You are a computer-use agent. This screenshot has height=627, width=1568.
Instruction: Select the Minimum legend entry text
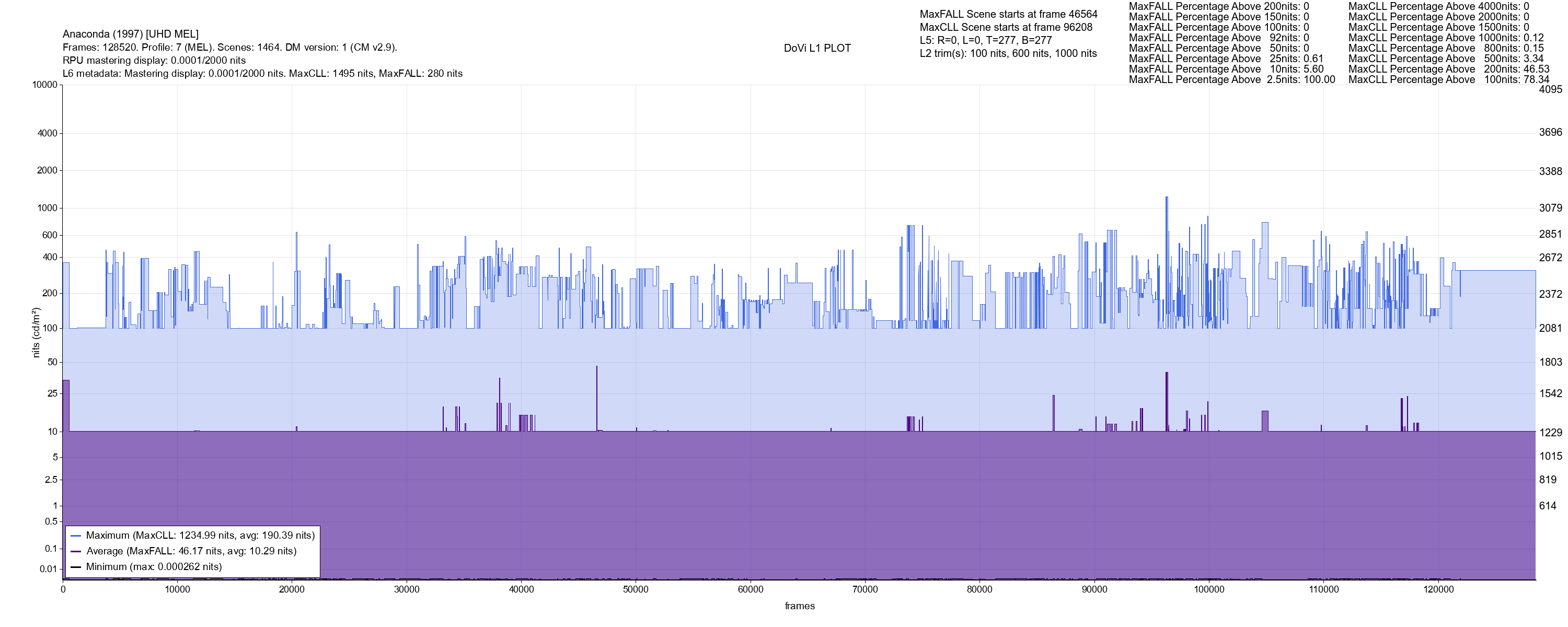pyautogui.click(x=154, y=567)
